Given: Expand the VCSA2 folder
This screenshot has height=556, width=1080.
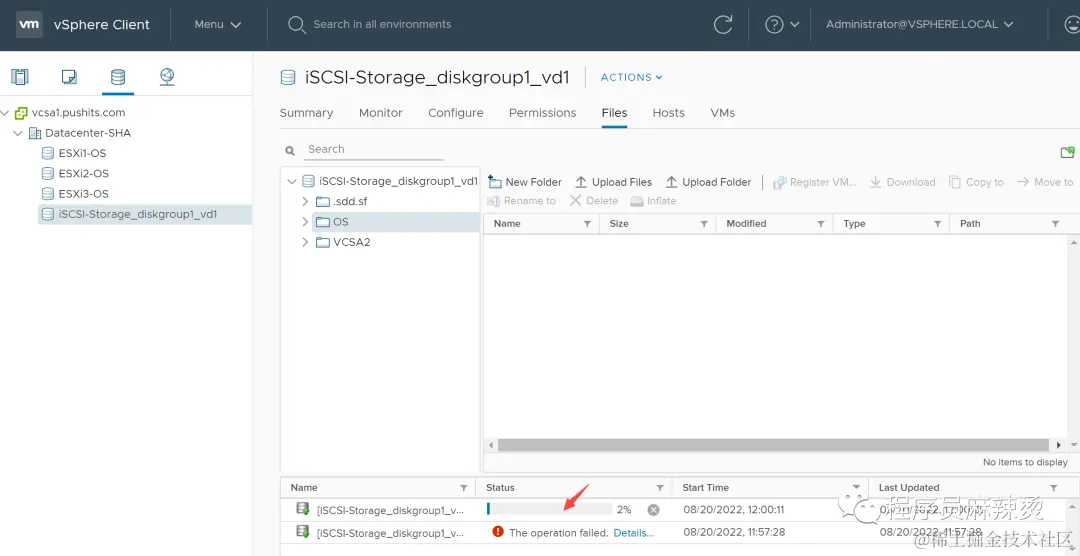Looking at the screenshot, I should tap(305, 243).
